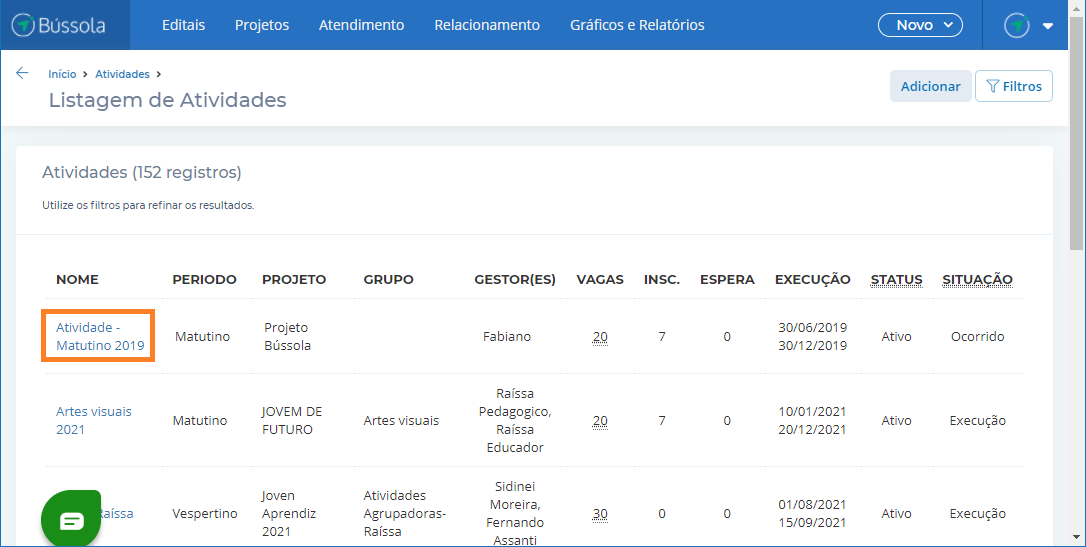This screenshot has width=1086, height=547.
Task: Click the VAGAS column header
Action: point(600,280)
